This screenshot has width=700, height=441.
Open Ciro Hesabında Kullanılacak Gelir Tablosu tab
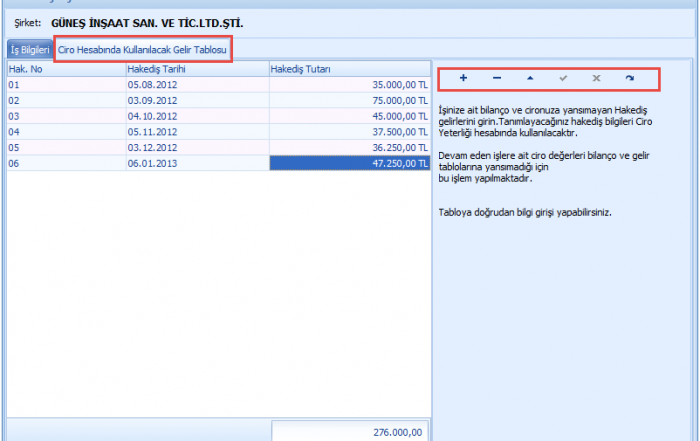[142, 49]
